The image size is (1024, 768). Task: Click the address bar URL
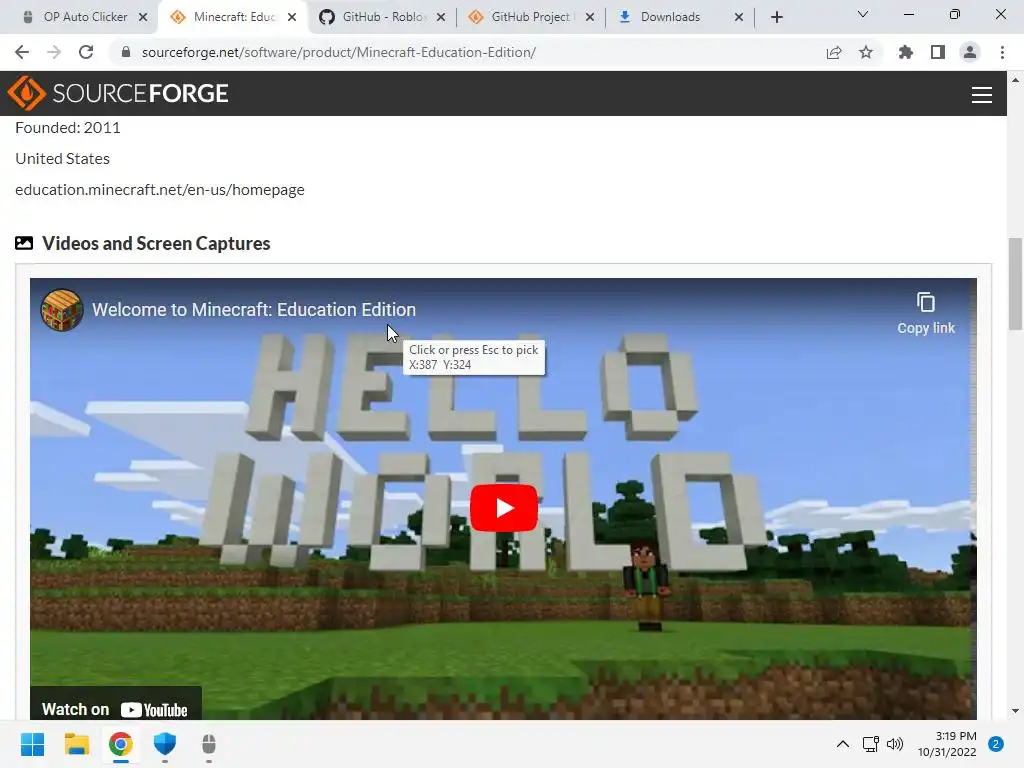(338, 52)
